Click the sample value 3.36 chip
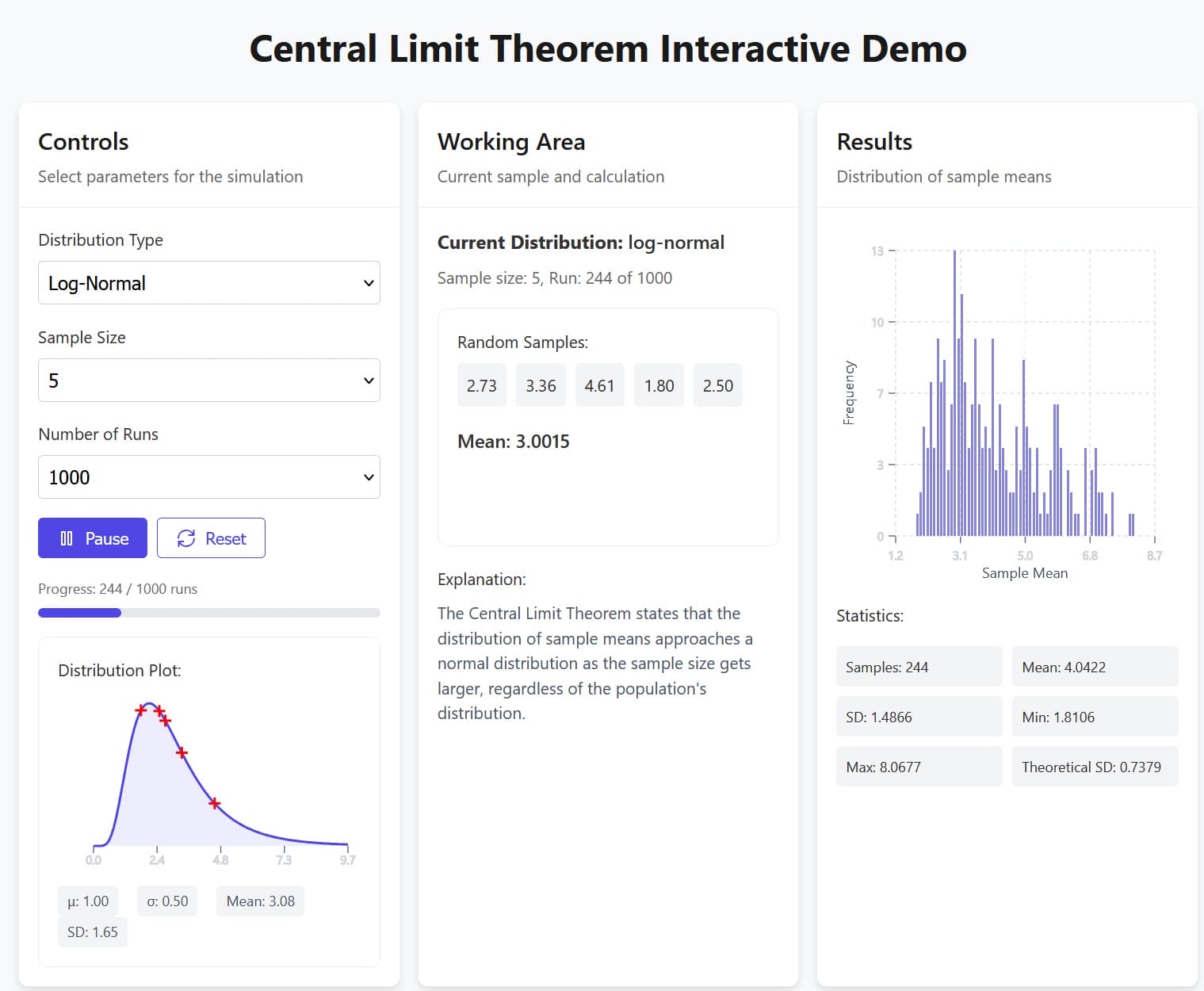Image resolution: width=1204 pixels, height=991 pixels. (x=541, y=385)
